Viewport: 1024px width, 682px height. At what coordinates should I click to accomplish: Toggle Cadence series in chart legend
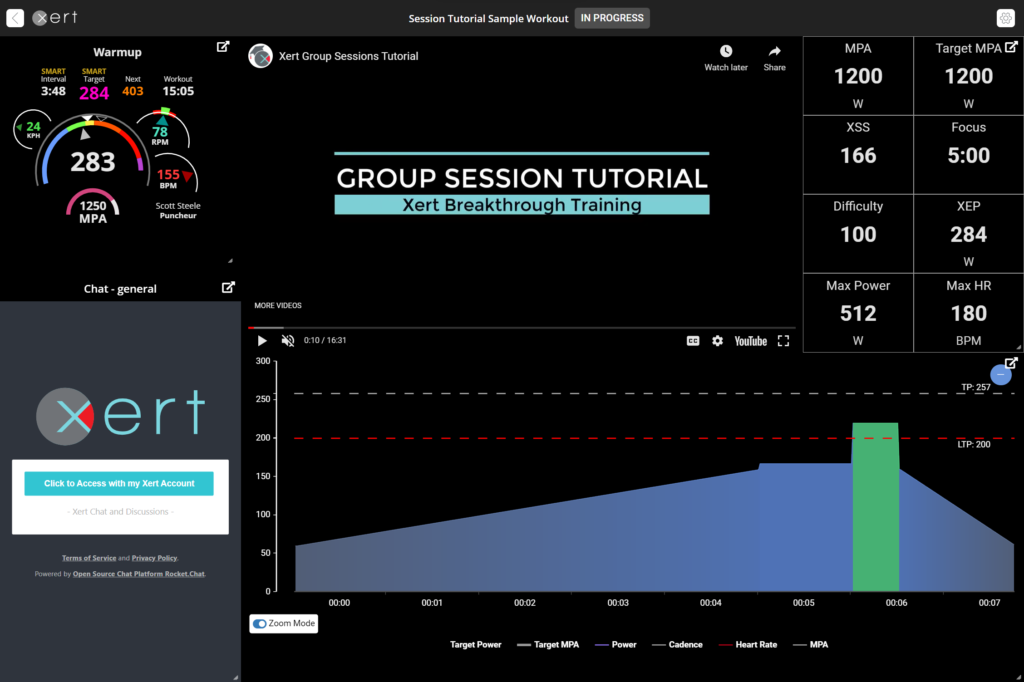(x=677, y=645)
